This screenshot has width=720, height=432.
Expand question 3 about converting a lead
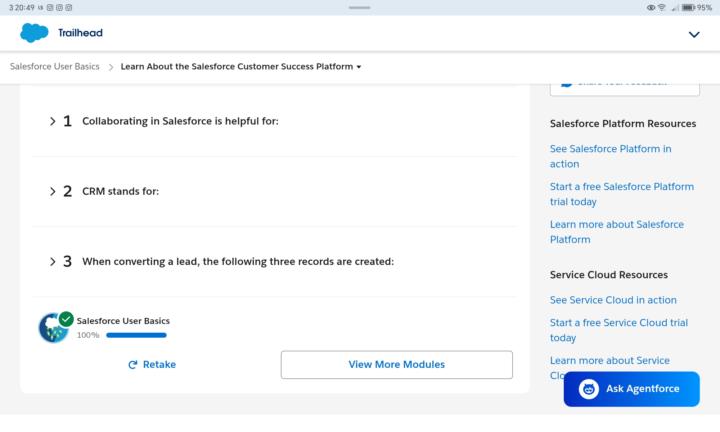53,261
